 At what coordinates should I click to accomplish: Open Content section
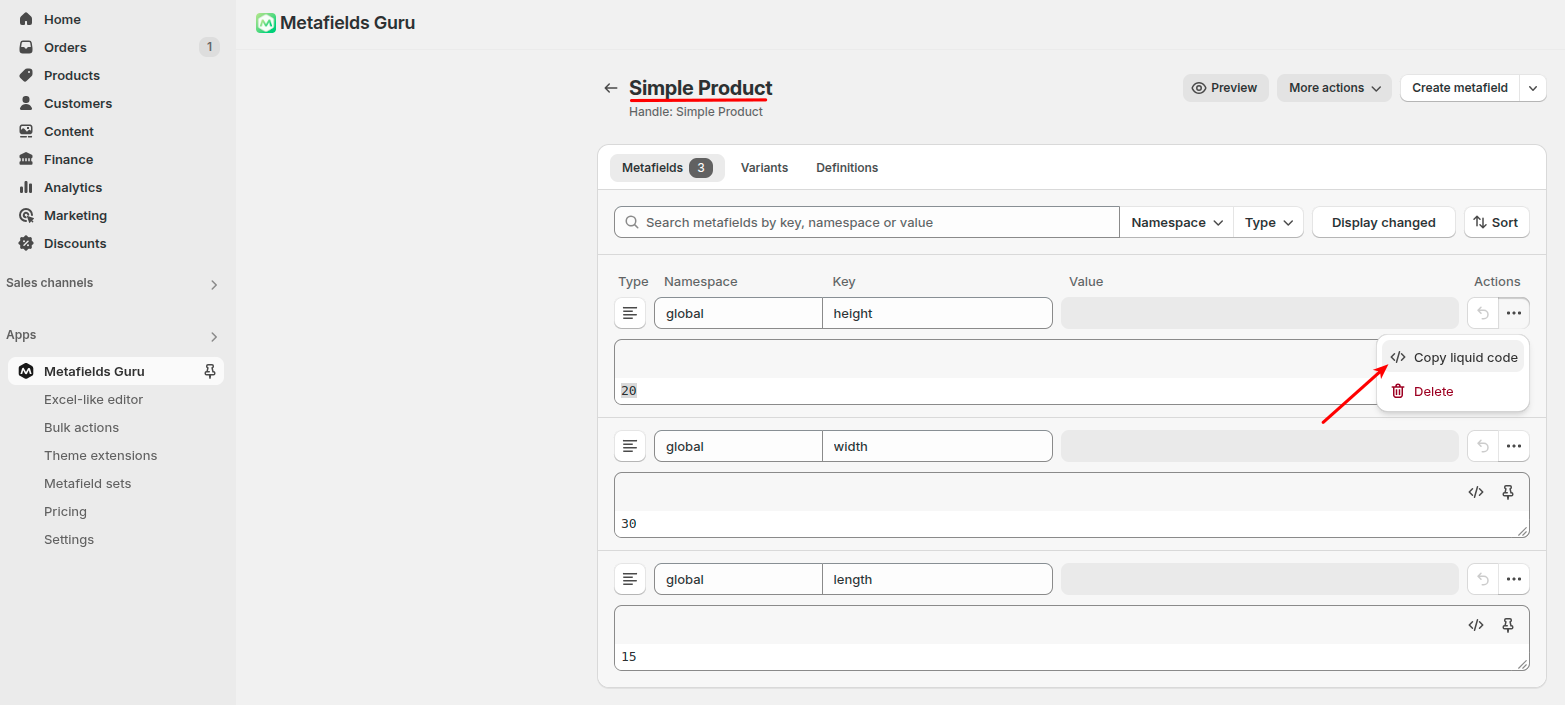click(68, 131)
